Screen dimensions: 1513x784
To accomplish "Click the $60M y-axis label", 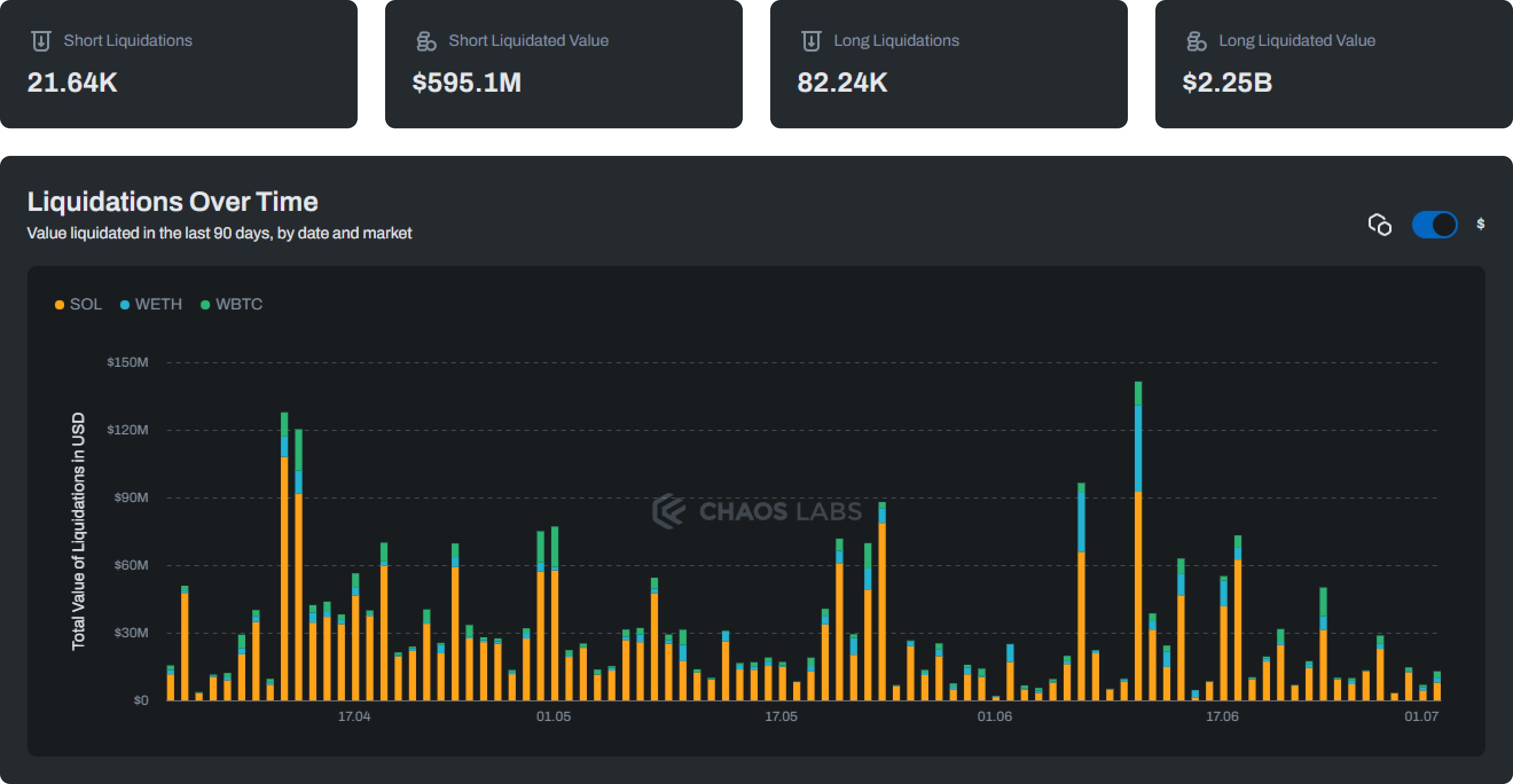I will 131,565.
